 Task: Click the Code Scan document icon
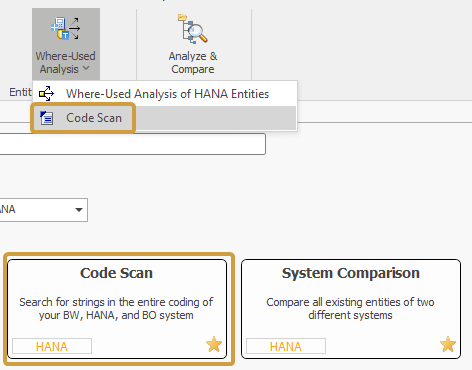46,118
